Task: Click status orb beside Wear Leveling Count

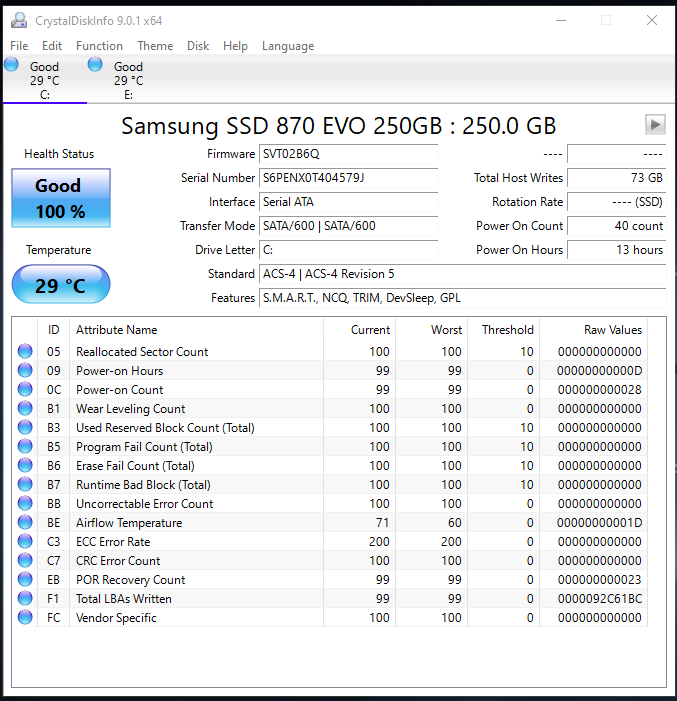Action: point(25,408)
